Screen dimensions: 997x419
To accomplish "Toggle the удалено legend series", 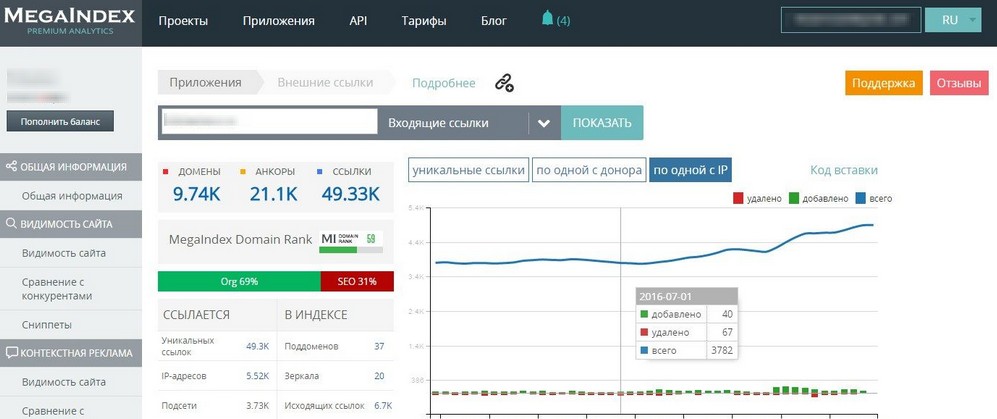I will [x=757, y=198].
